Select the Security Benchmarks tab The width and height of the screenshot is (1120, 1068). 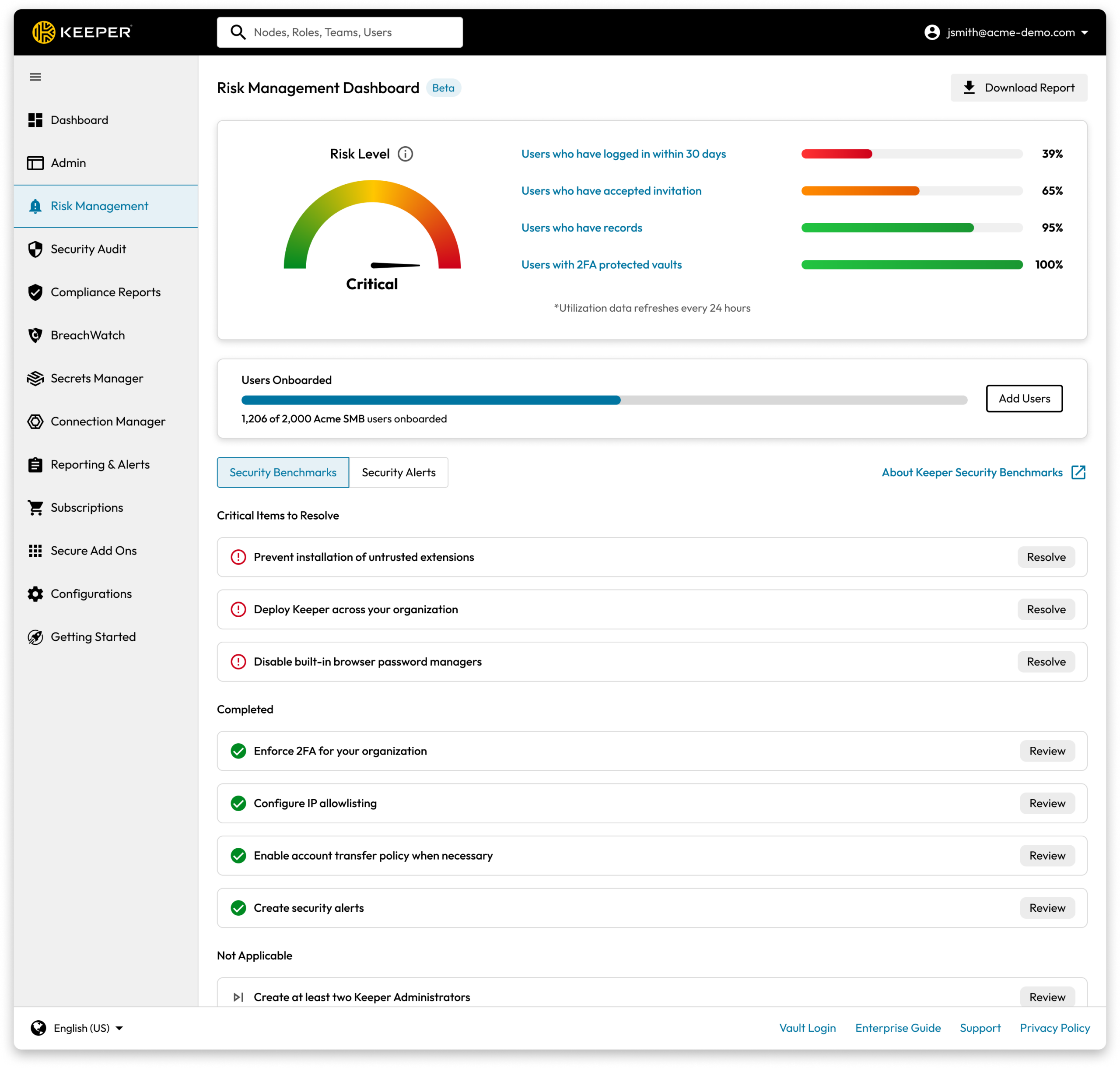[282, 472]
